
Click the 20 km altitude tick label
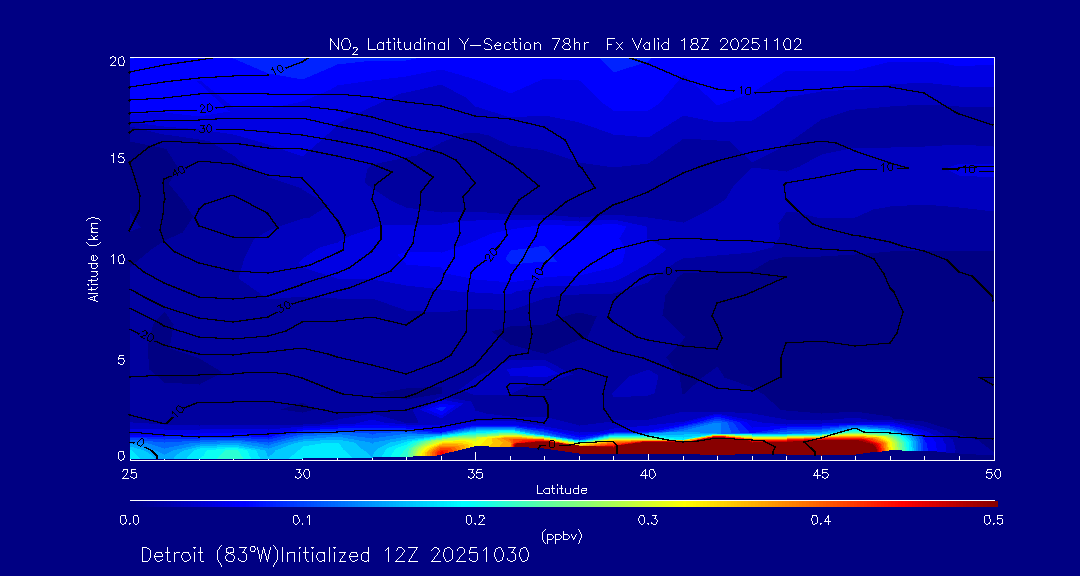(116, 61)
